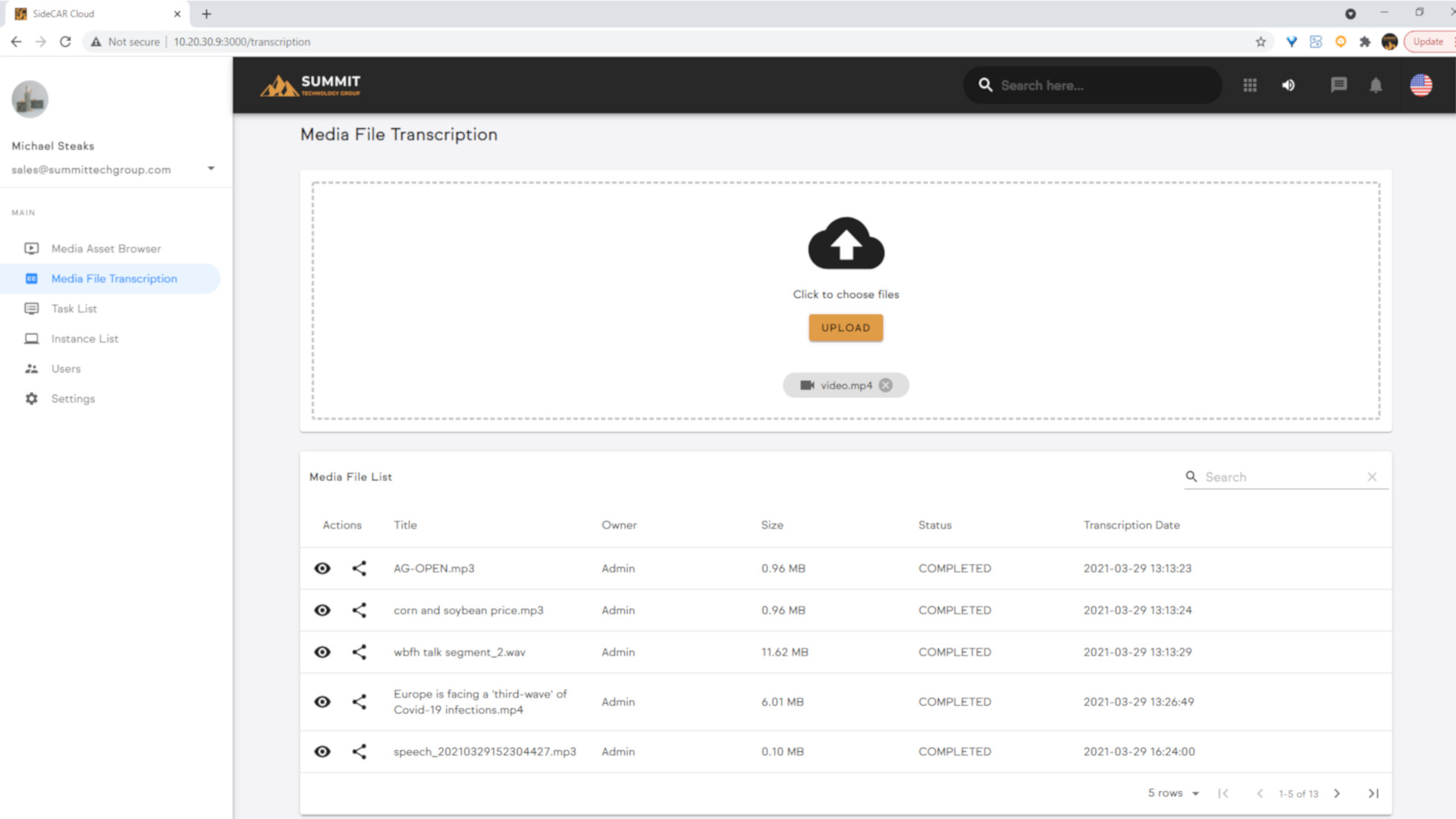The height and width of the screenshot is (819, 1456).
Task: Click the volume icon in the header
Action: pyautogui.click(x=1288, y=85)
